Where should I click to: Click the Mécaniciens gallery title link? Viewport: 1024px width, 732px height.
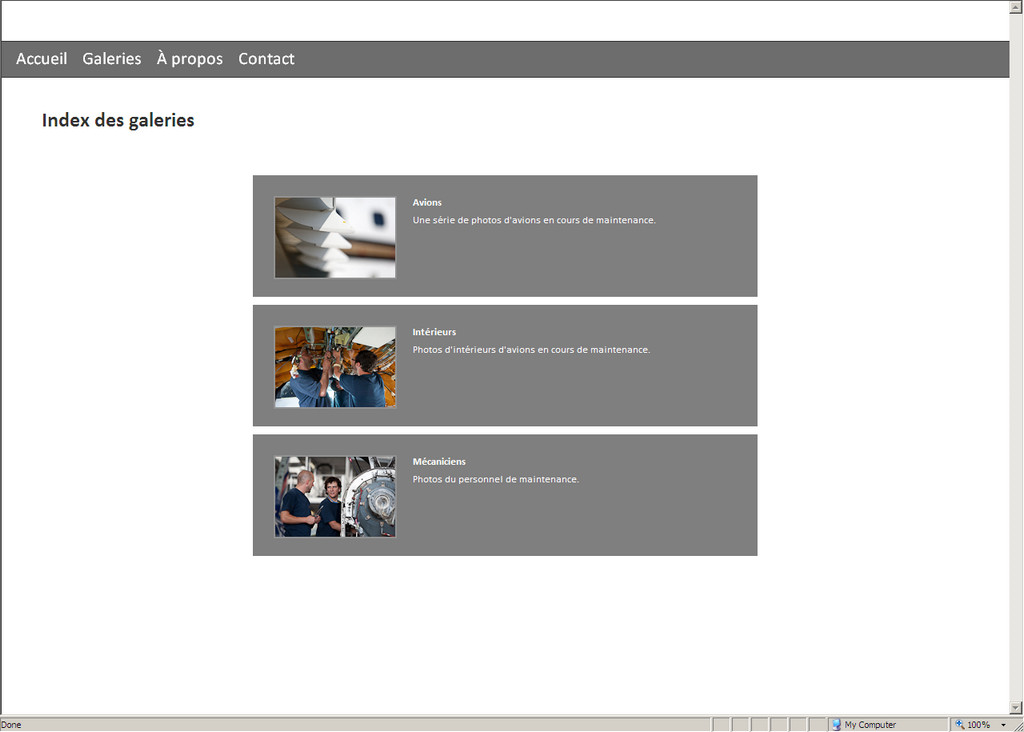[x=439, y=461]
